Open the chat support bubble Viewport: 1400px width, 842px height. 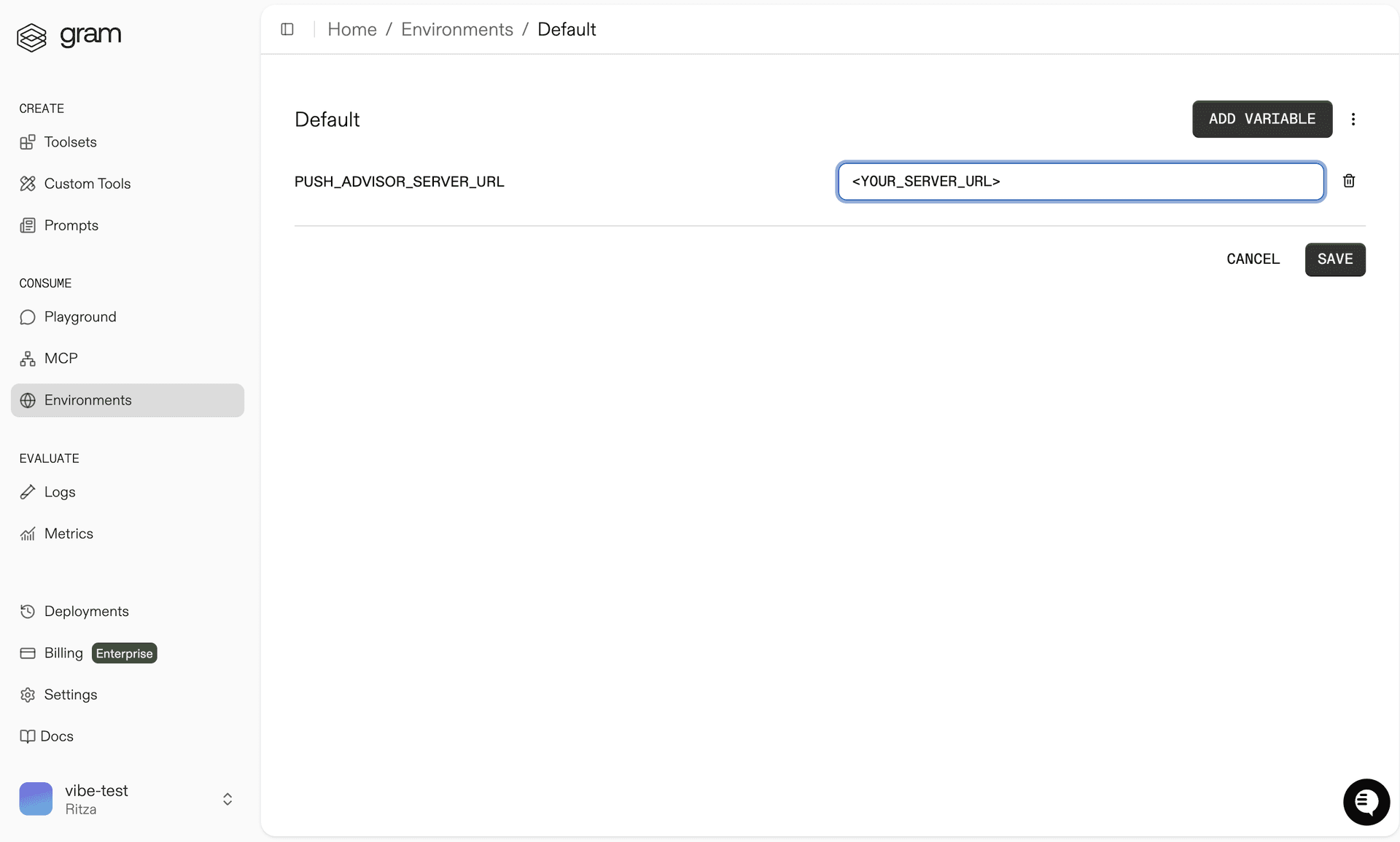click(1366, 802)
